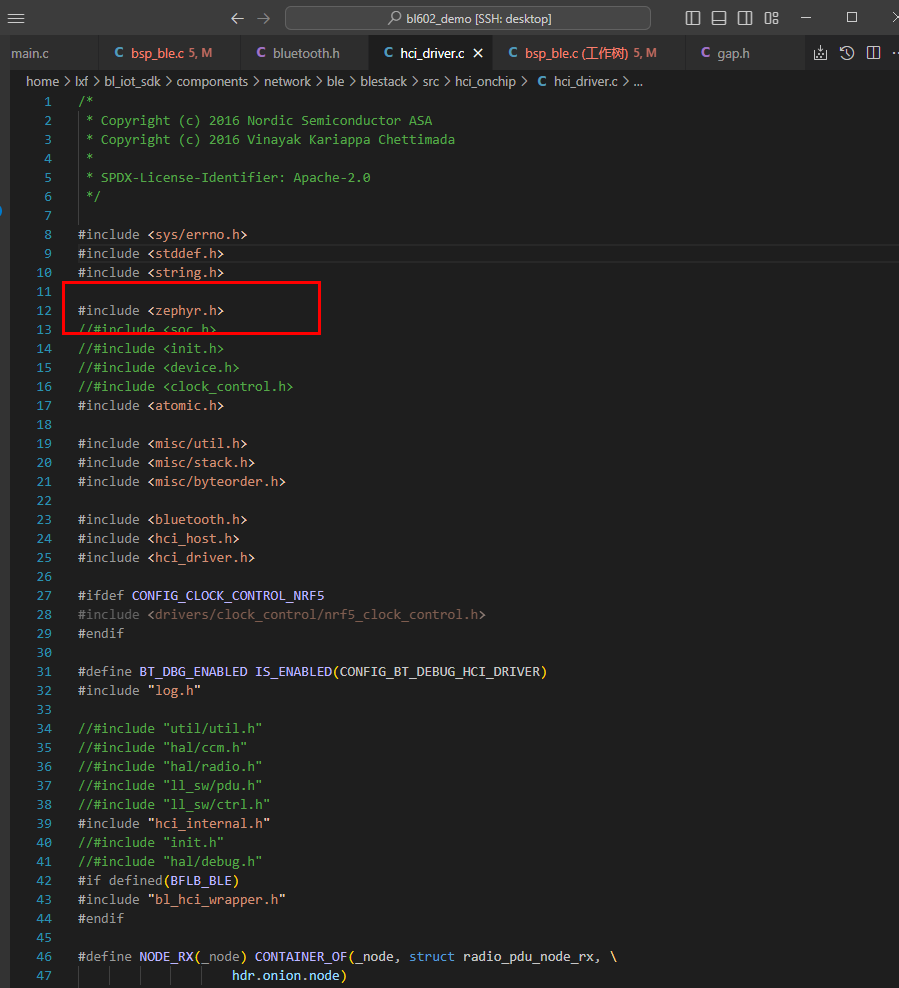Image resolution: width=899 pixels, height=988 pixels.
Task: Click the BT_DBG_ENABLED macro name
Action: (x=193, y=672)
